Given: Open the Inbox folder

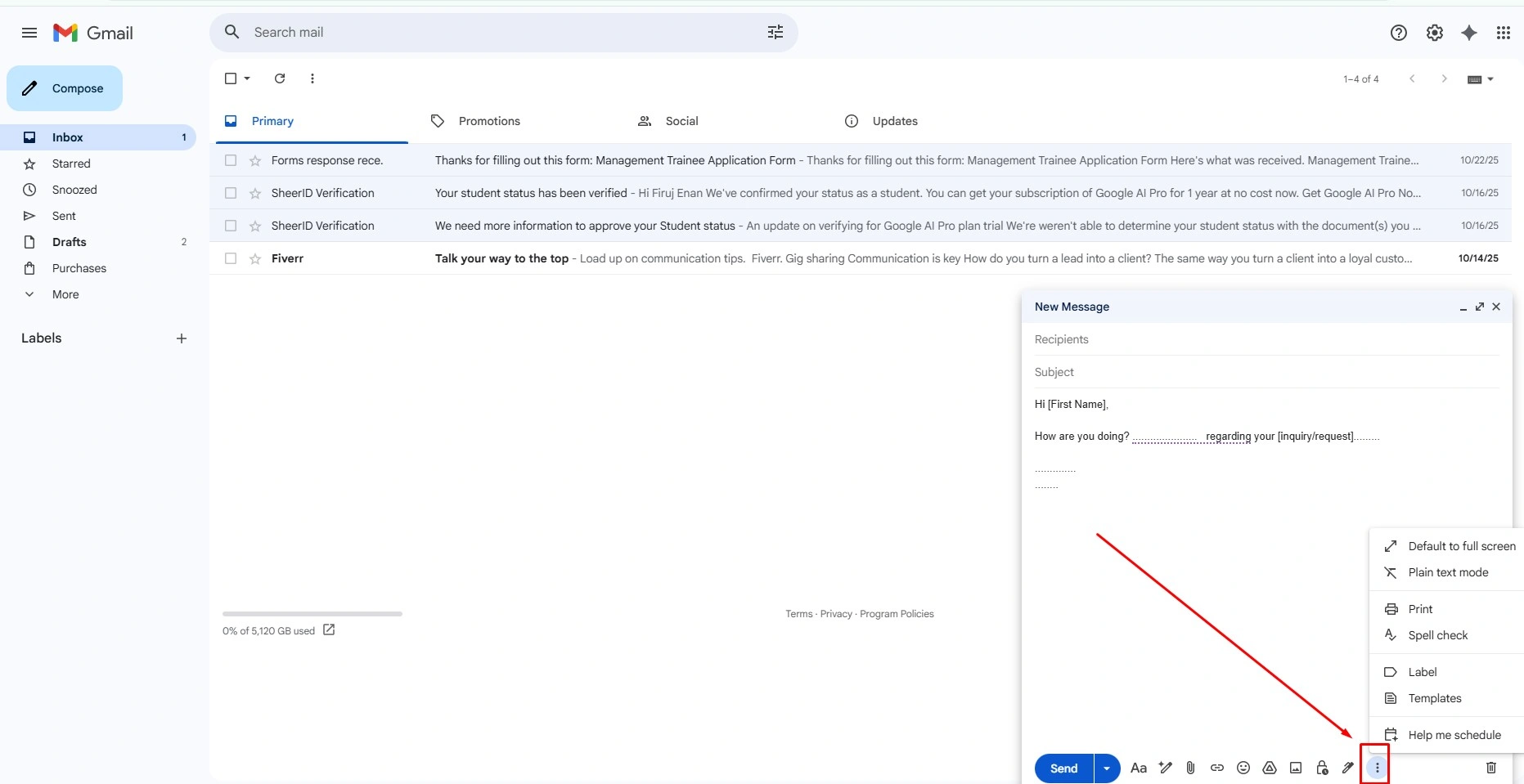Looking at the screenshot, I should 98,137.
